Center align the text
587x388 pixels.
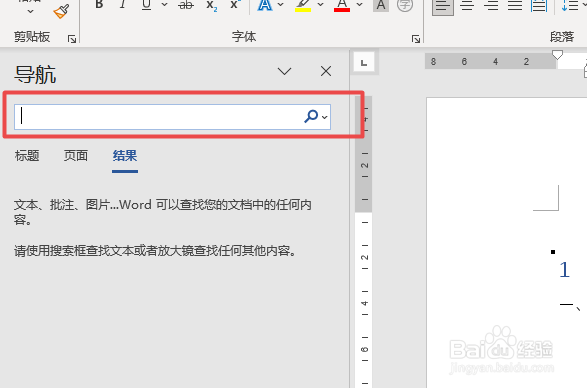(x=467, y=5)
